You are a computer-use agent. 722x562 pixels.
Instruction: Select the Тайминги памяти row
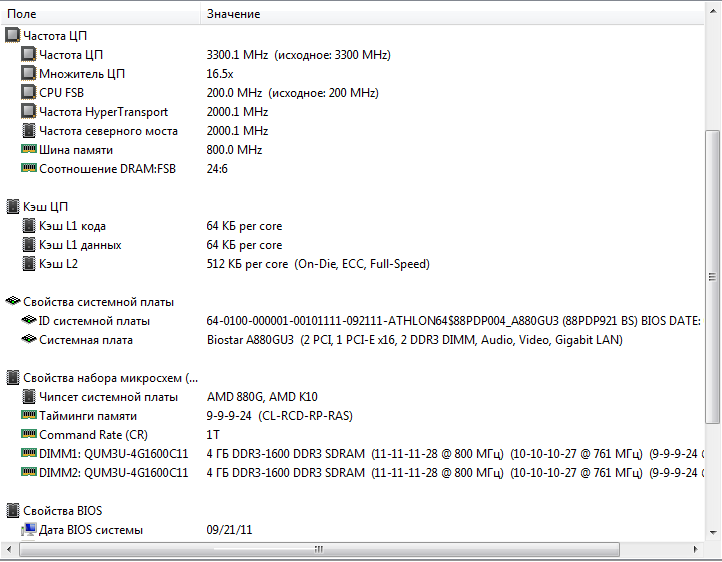(x=88, y=416)
